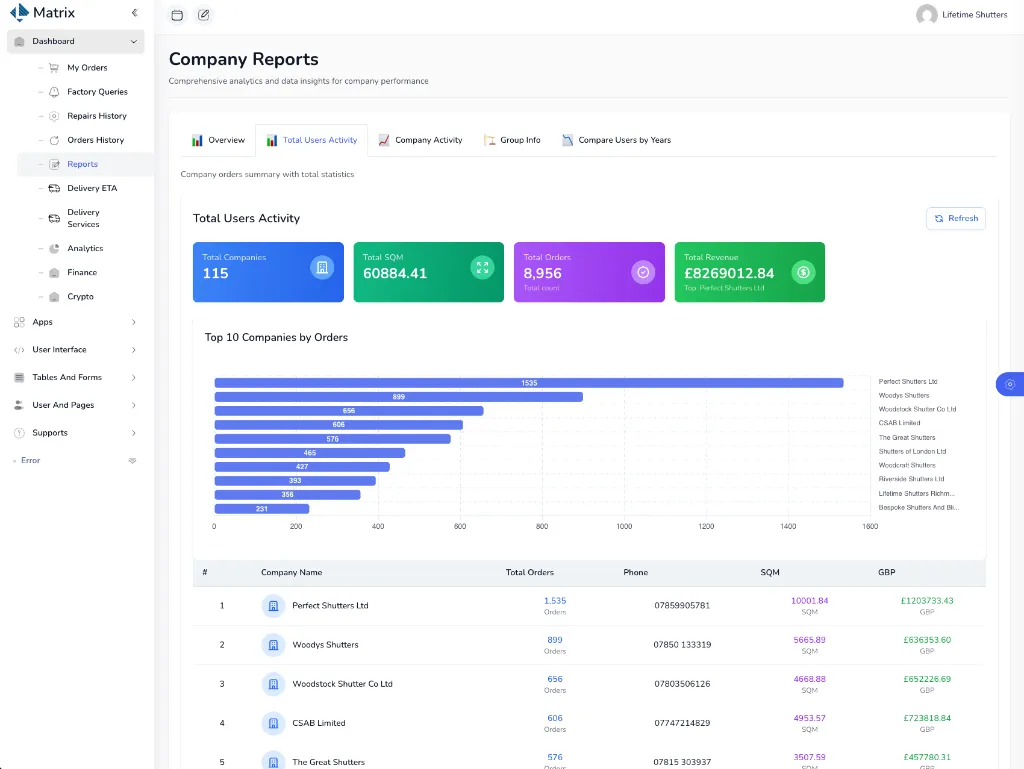Click the Lifetime Shutters username
This screenshot has width=1024, height=769.
974,14
